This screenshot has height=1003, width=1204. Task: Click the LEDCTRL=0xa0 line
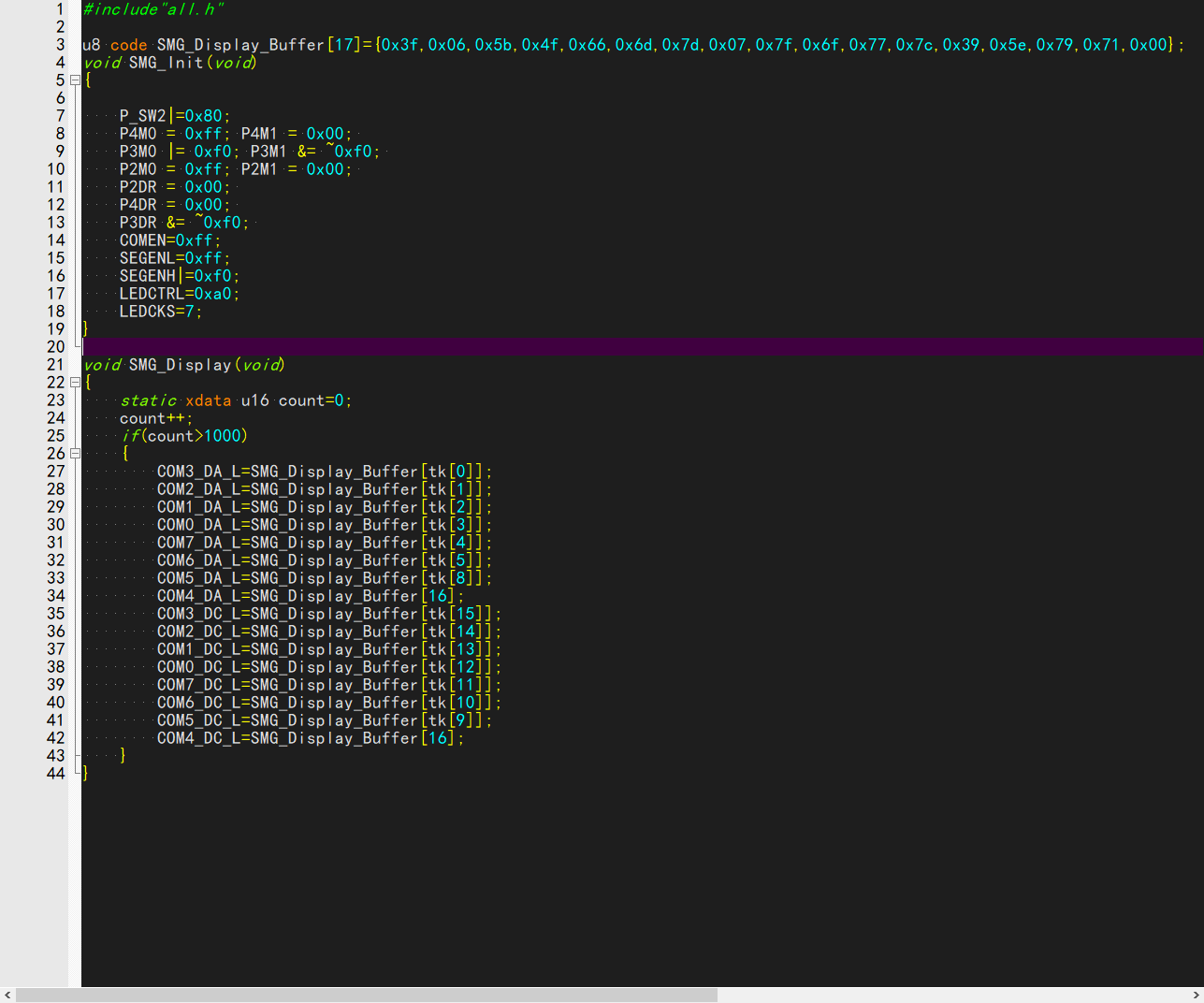[x=179, y=294]
